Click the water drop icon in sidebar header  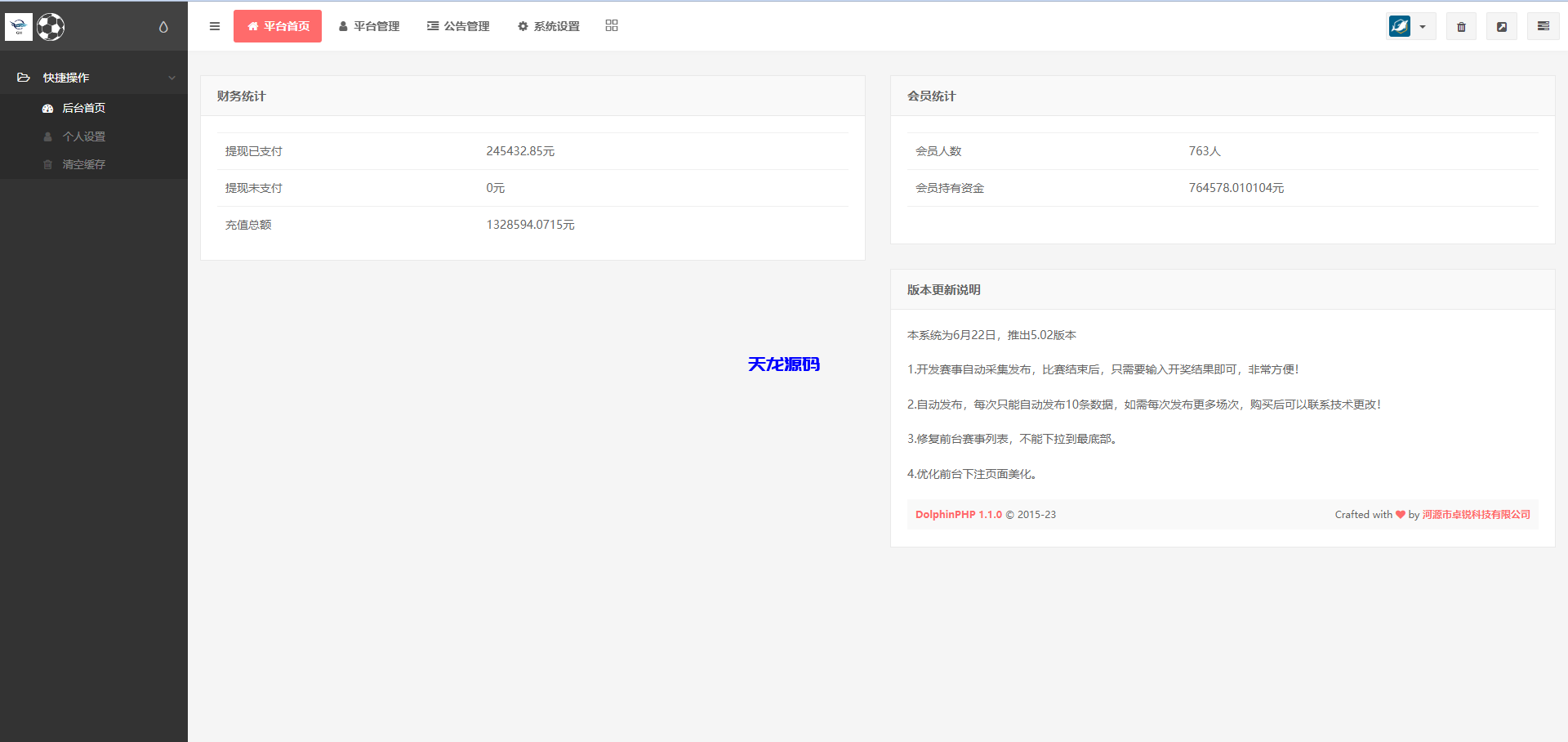tap(162, 26)
